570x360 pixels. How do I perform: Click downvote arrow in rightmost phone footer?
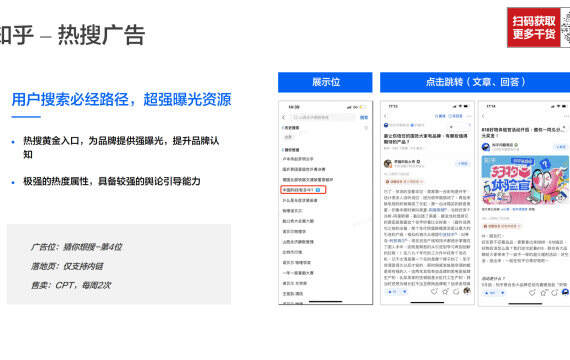tap(502, 293)
